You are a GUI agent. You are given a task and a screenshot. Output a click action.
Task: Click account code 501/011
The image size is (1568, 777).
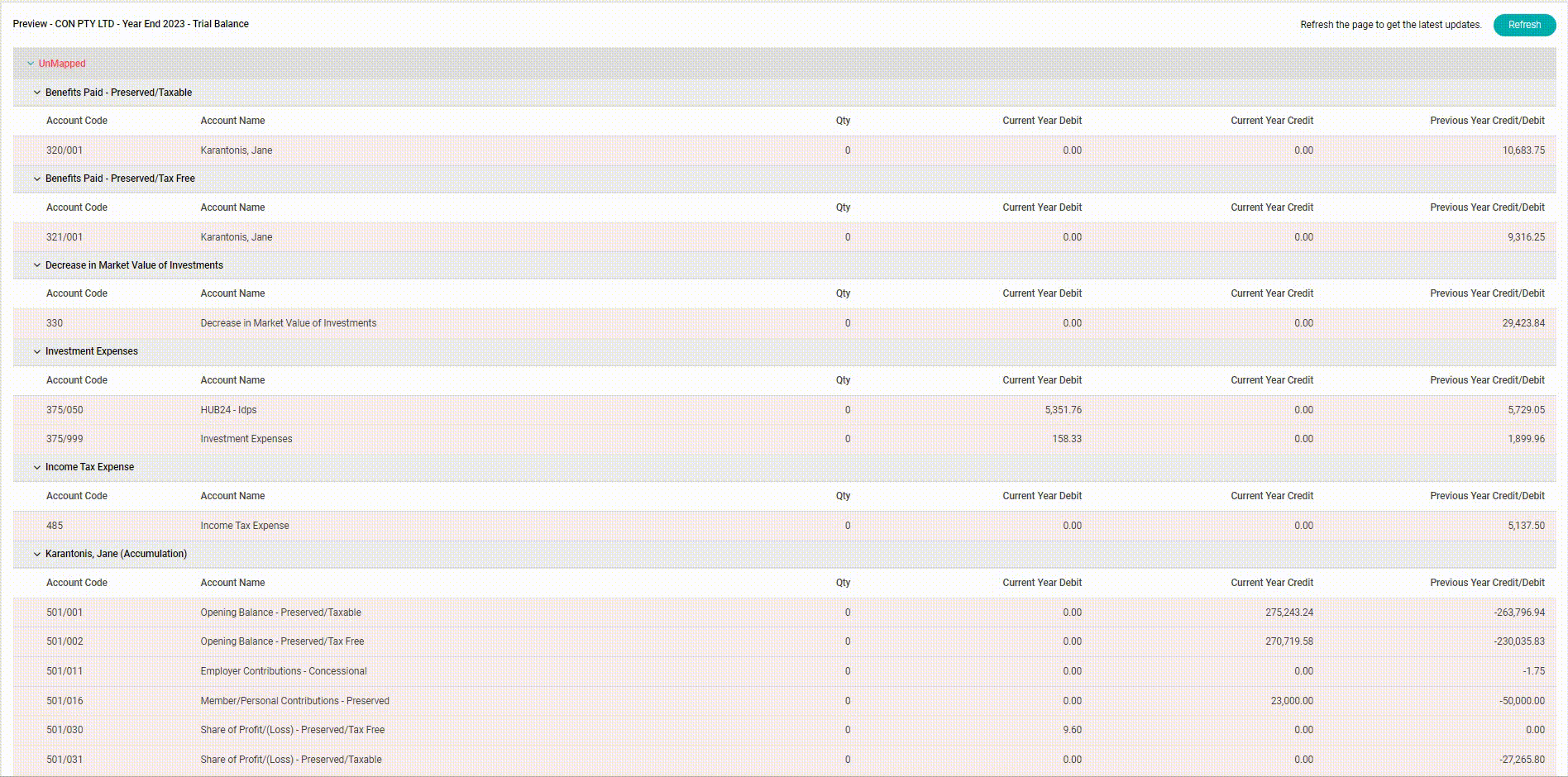point(65,671)
